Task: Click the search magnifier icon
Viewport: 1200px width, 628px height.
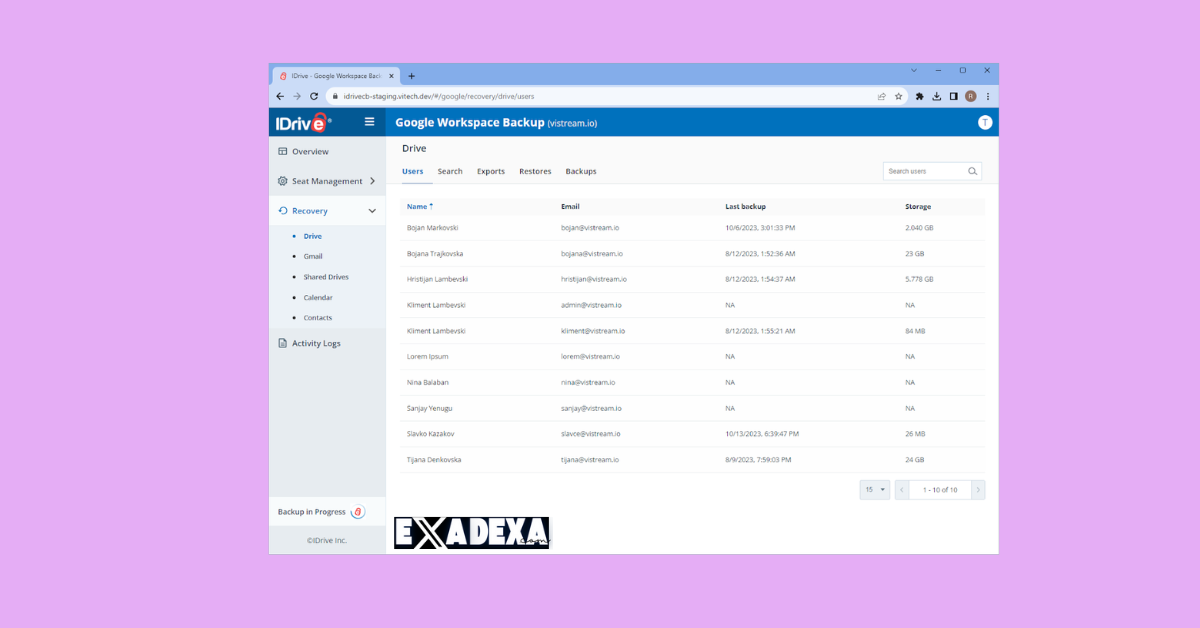Action: coord(972,171)
